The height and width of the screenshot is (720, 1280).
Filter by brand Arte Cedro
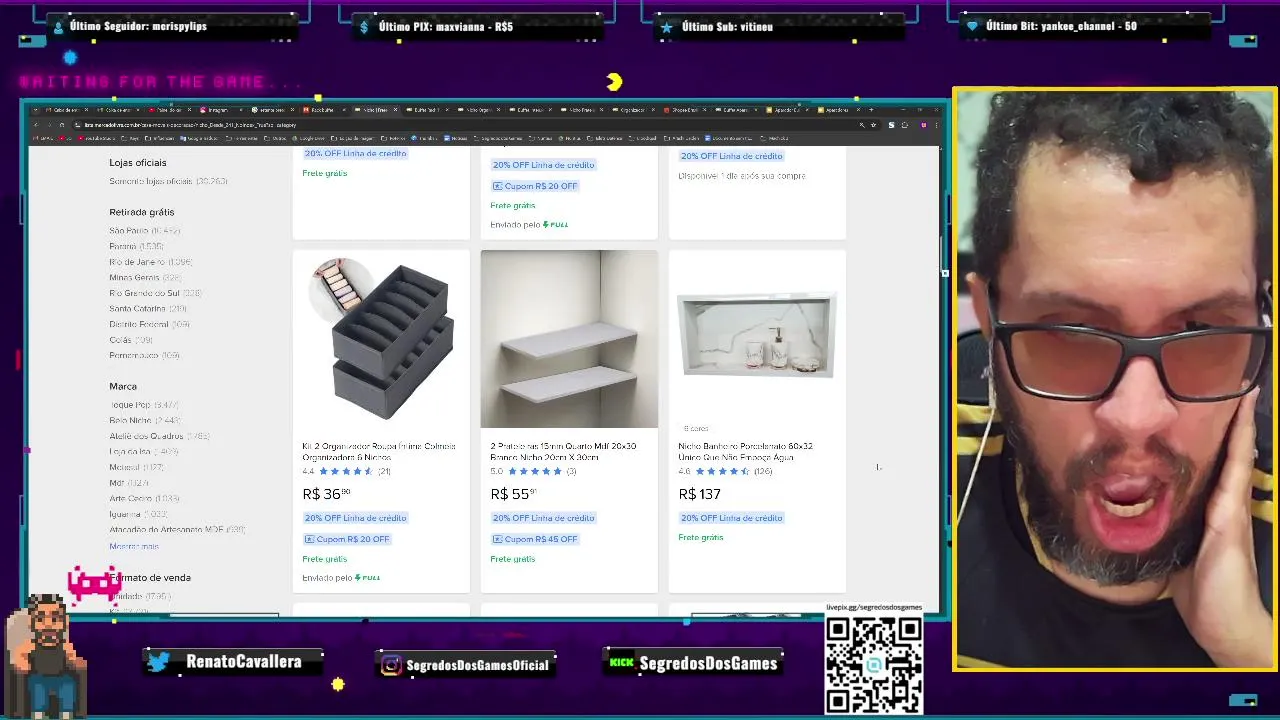144,498
